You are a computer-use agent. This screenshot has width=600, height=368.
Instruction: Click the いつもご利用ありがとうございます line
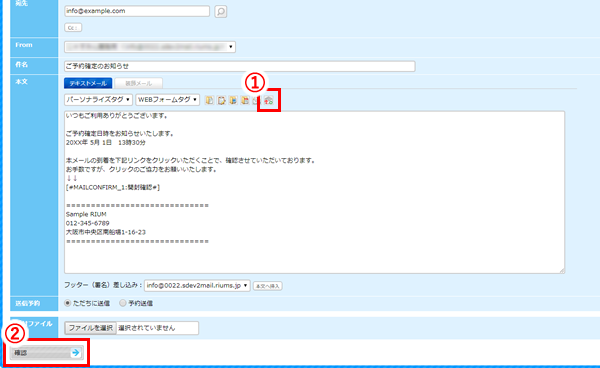point(116,116)
